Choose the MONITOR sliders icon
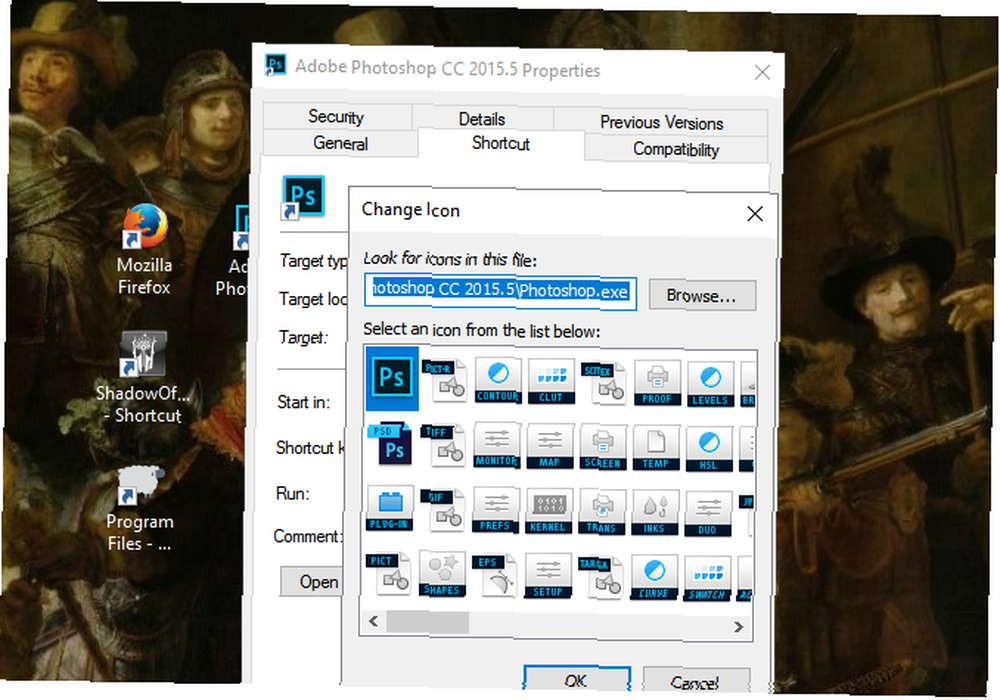Screen dimensions: 1000x700 point(497,446)
